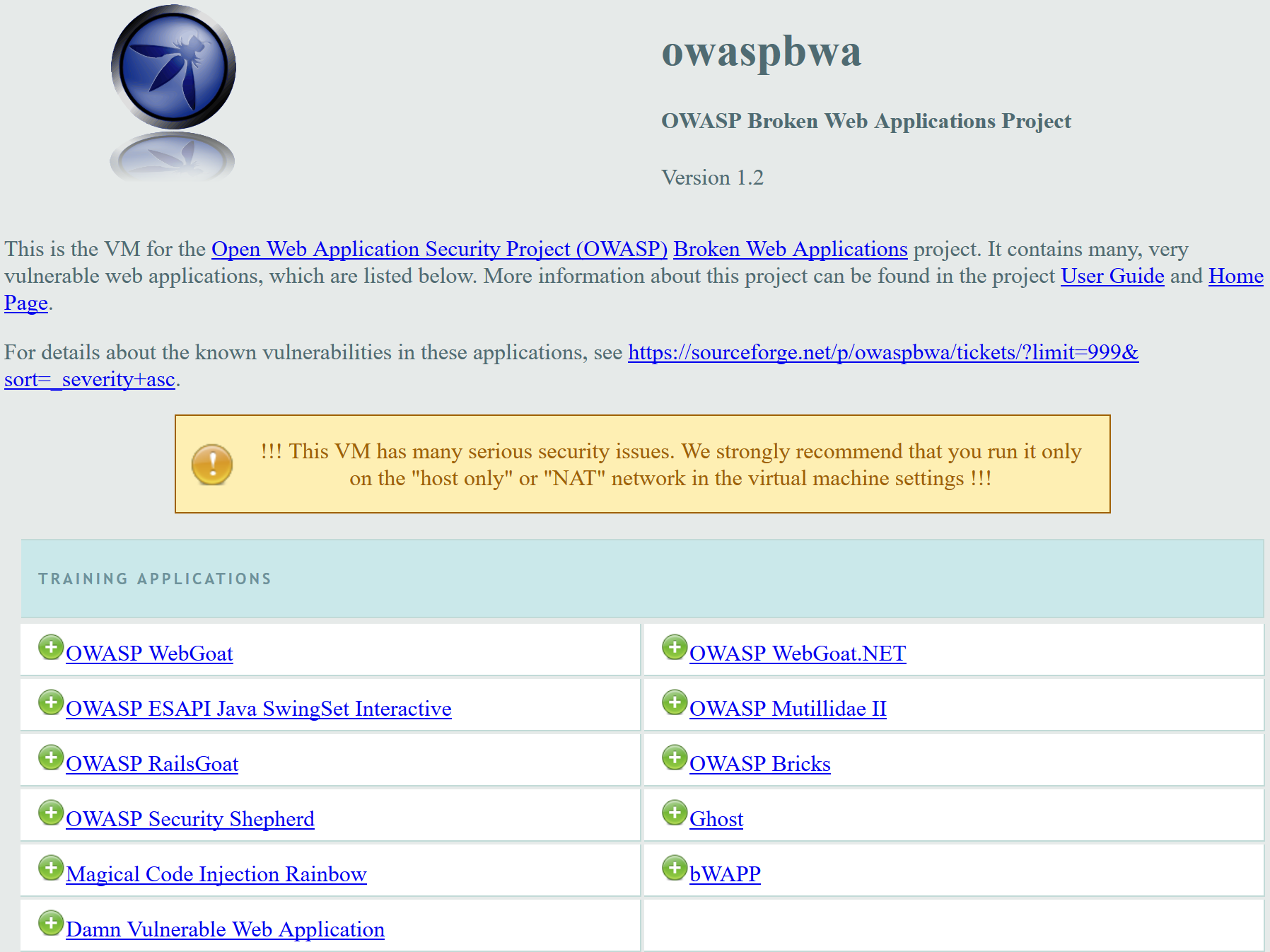
Task: Expand the bWAPP plus icon
Action: point(675,868)
